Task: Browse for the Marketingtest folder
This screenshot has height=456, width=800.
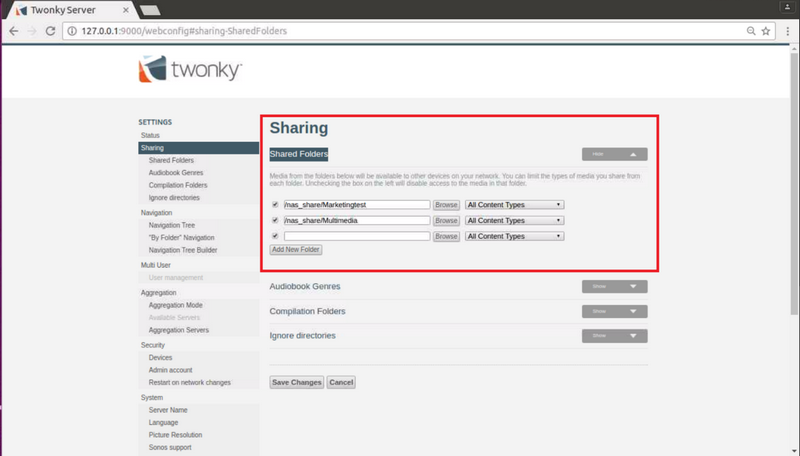Action: click(x=446, y=205)
